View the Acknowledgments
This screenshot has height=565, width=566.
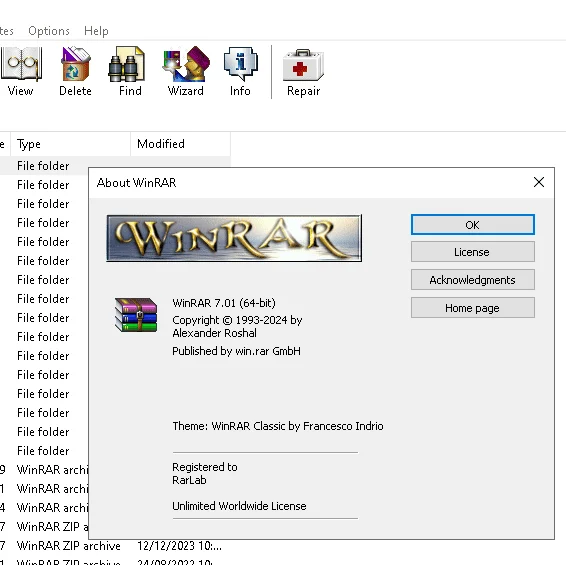[473, 280]
